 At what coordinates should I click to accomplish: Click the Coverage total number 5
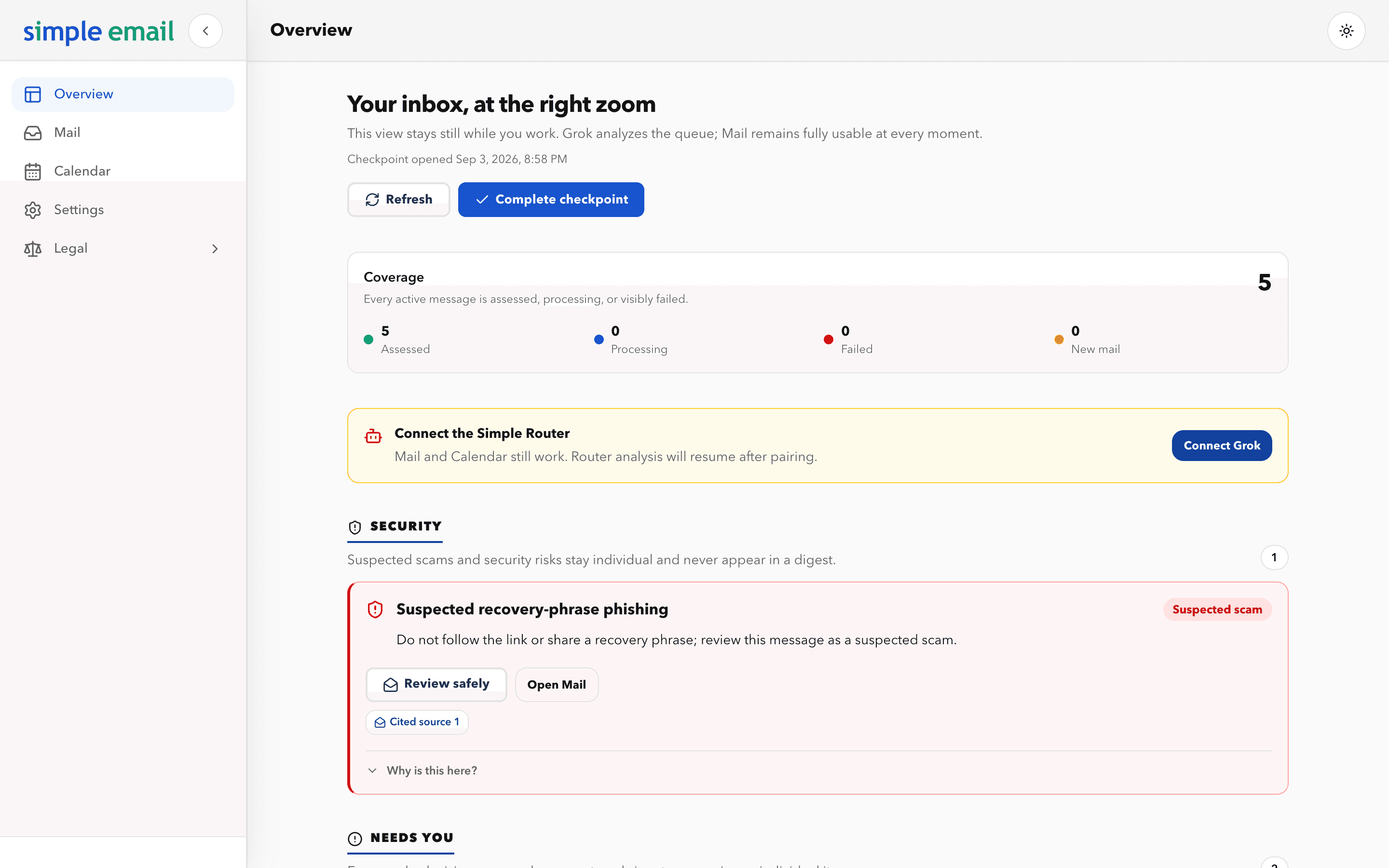(1265, 283)
